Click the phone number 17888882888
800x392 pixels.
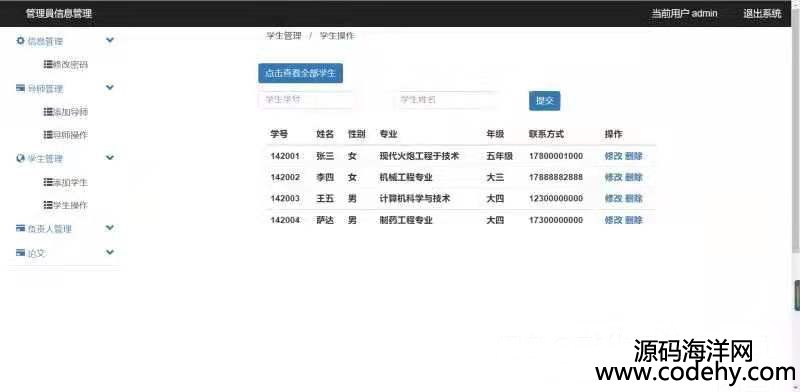pyautogui.click(x=556, y=177)
